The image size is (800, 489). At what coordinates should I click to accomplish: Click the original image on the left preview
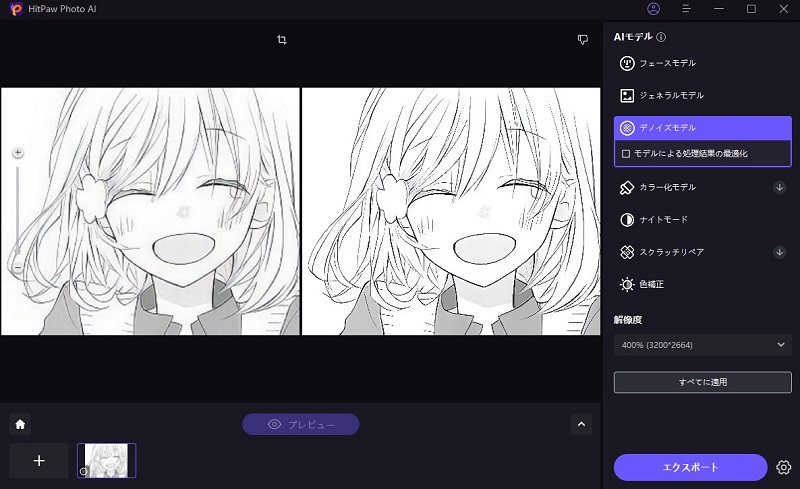150,211
